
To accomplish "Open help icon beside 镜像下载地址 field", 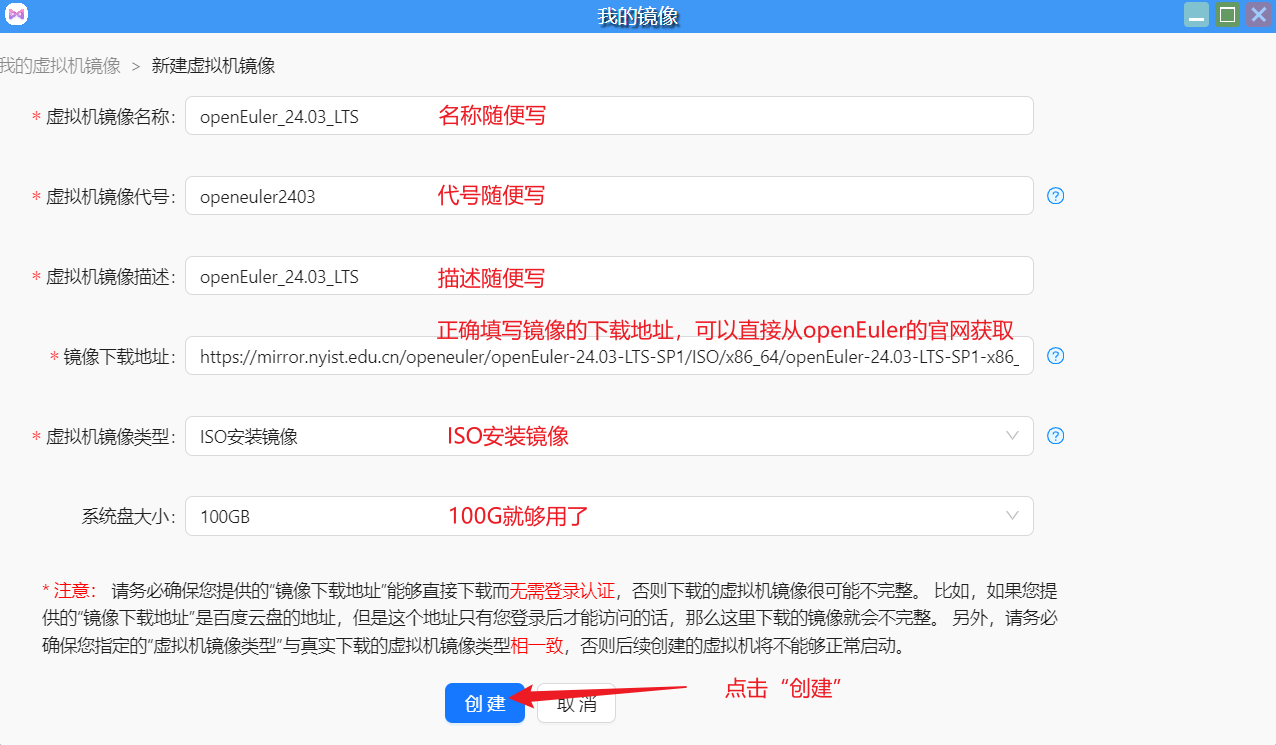I will tap(1055, 356).
